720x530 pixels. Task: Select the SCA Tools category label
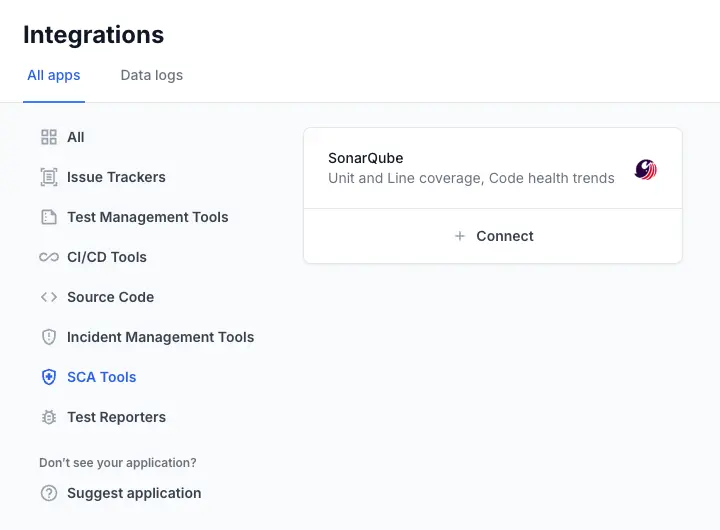pyautogui.click(x=102, y=377)
